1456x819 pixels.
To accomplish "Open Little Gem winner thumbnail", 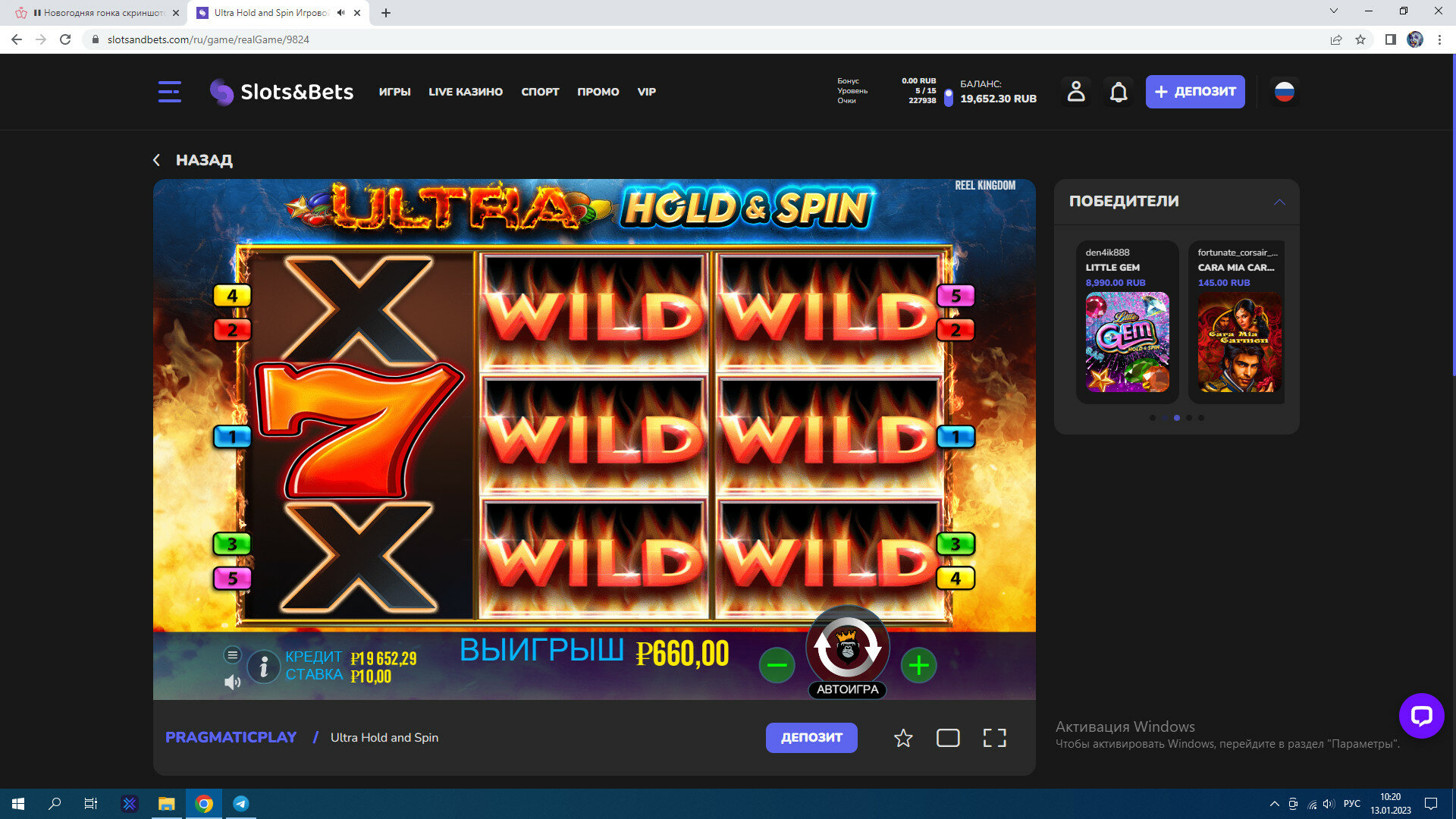I will [x=1127, y=342].
